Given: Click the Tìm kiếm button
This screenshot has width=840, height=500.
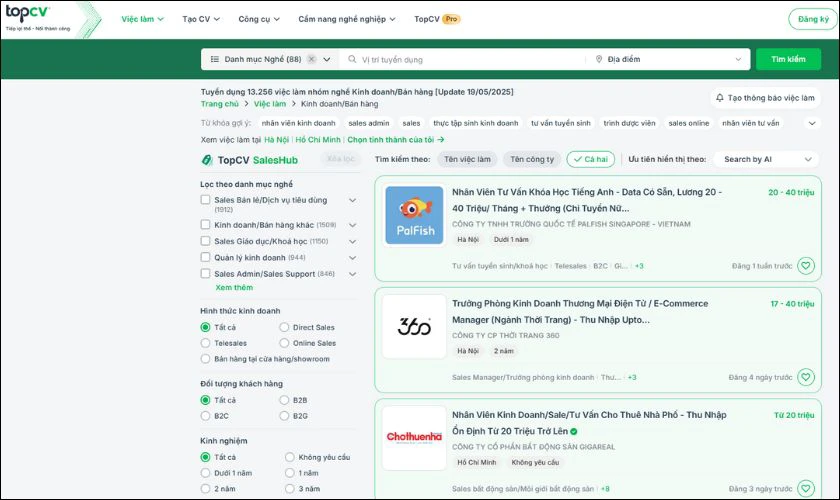Looking at the screenshot, I should coord(788,59).
